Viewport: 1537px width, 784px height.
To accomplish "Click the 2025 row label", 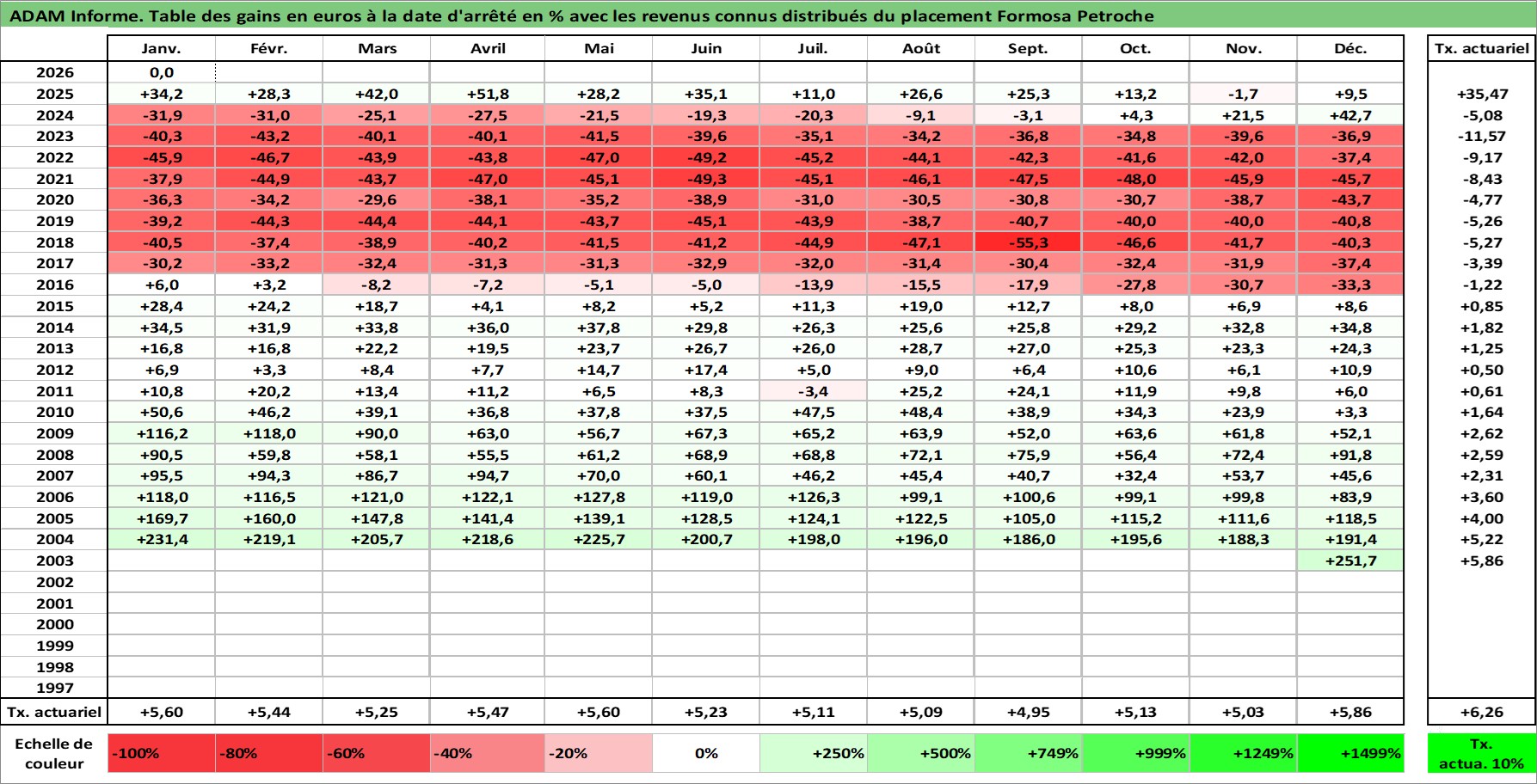I will click(x=54, y=94).
